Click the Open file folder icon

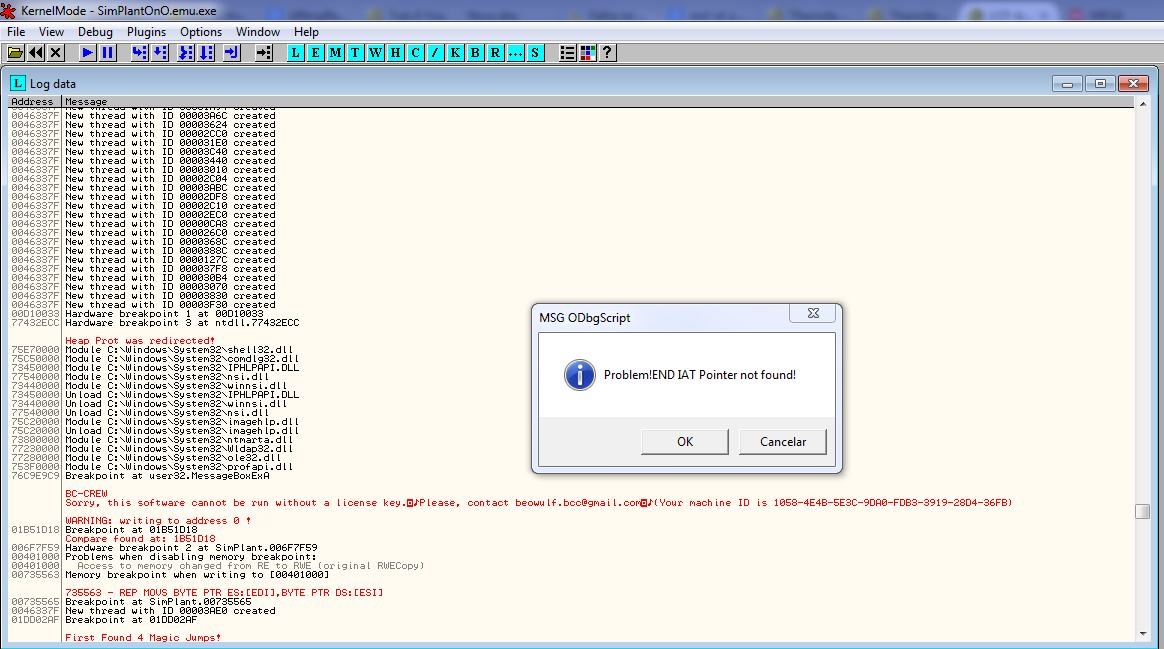click(x=15, y=53)
